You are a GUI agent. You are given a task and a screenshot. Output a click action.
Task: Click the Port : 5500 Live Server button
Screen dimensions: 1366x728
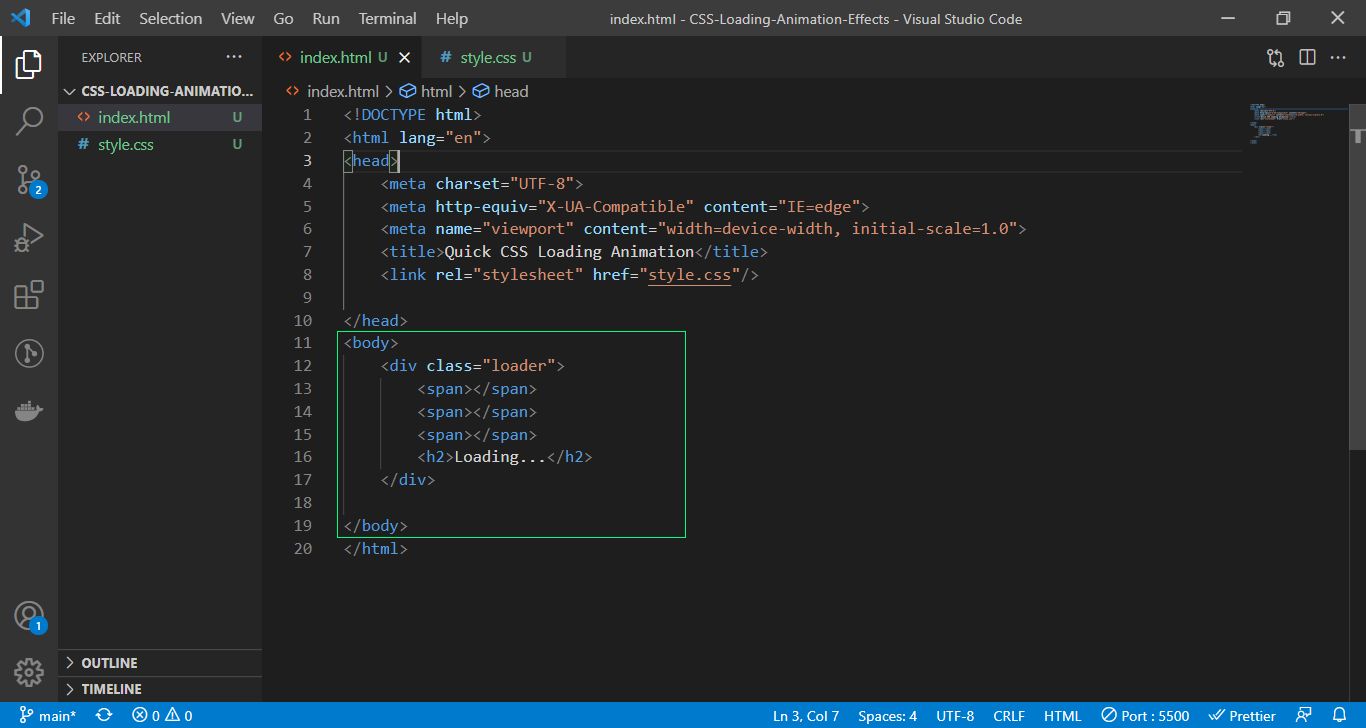coord(1145,715)
